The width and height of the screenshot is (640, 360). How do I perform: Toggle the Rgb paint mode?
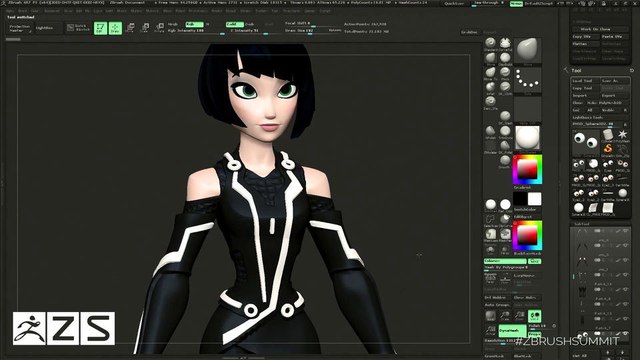pyautogui.click(x=194, y=24)
